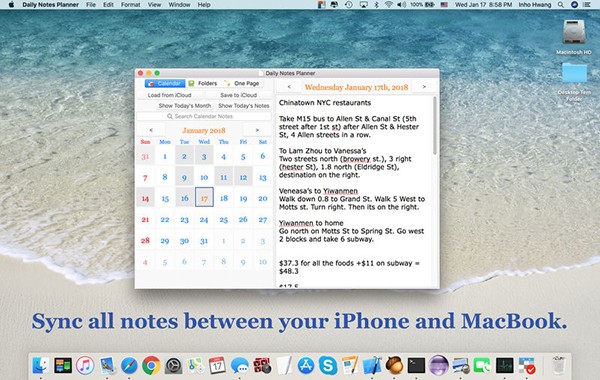Click the volume menu bar icon

(x=401, y=5)
